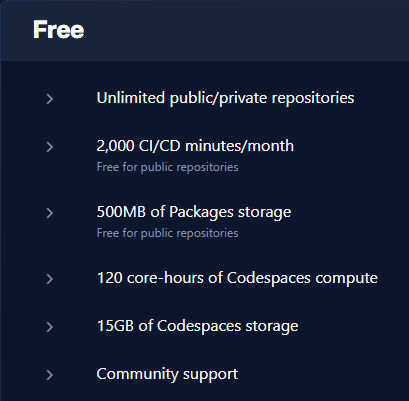
Task: Select the 2,000 CI/CD minutes/month label
Action: click(195, 146)
